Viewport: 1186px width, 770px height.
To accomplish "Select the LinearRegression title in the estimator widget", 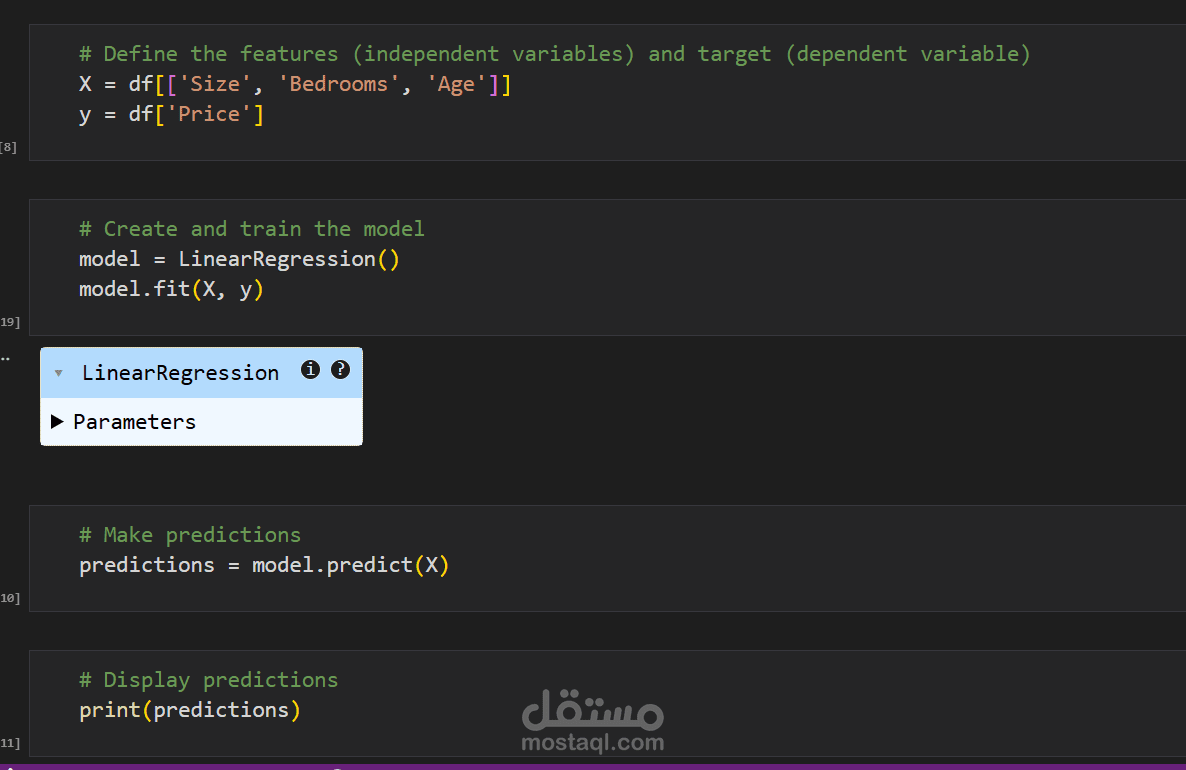I will (x=180, y=372).
